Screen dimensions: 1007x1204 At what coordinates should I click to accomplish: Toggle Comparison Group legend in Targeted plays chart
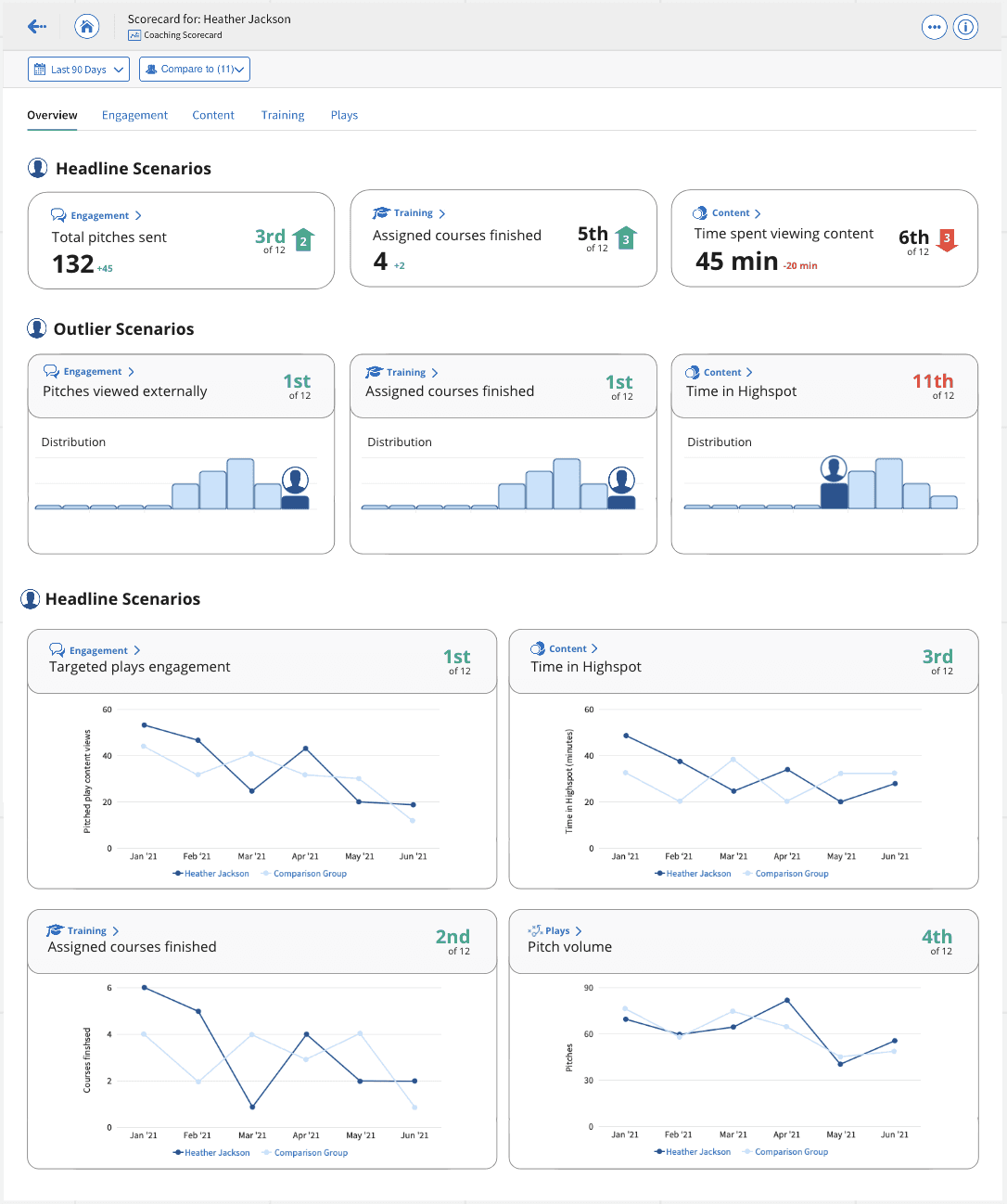(304, 874)
